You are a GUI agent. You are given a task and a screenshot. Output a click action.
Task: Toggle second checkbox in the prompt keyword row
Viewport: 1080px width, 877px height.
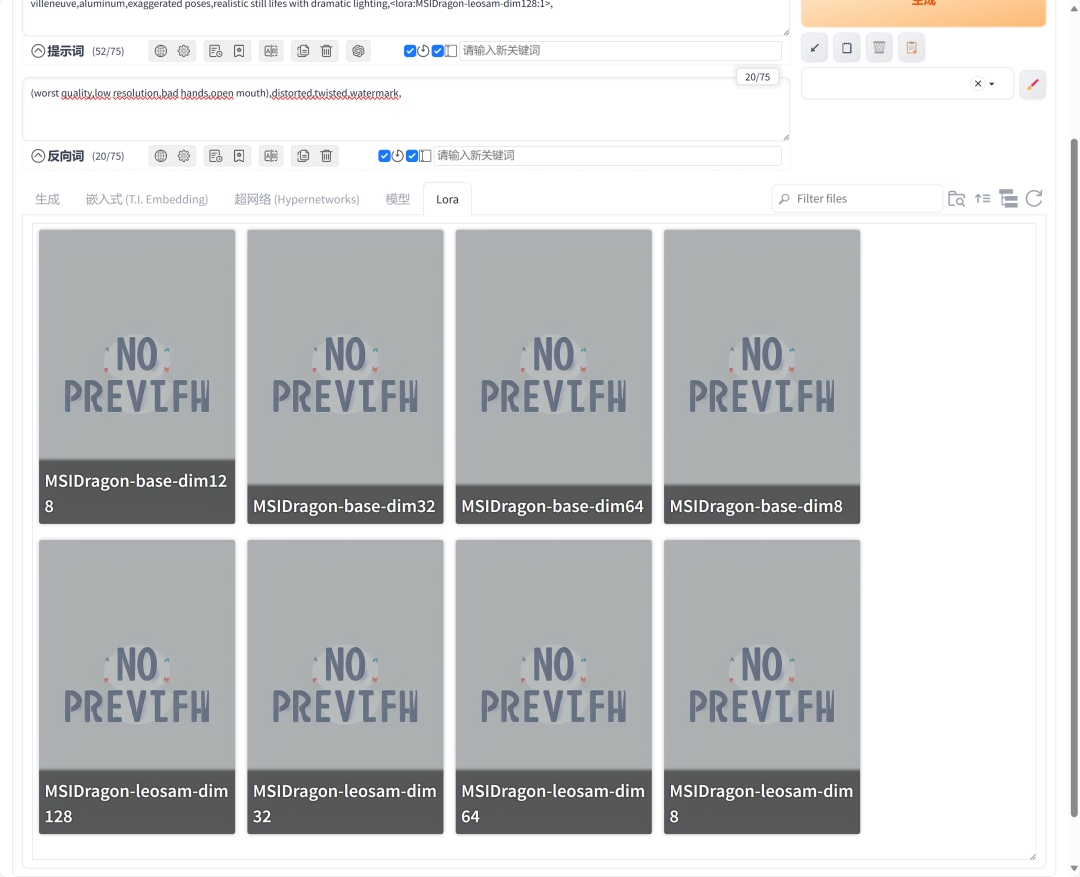coord(438,51)
